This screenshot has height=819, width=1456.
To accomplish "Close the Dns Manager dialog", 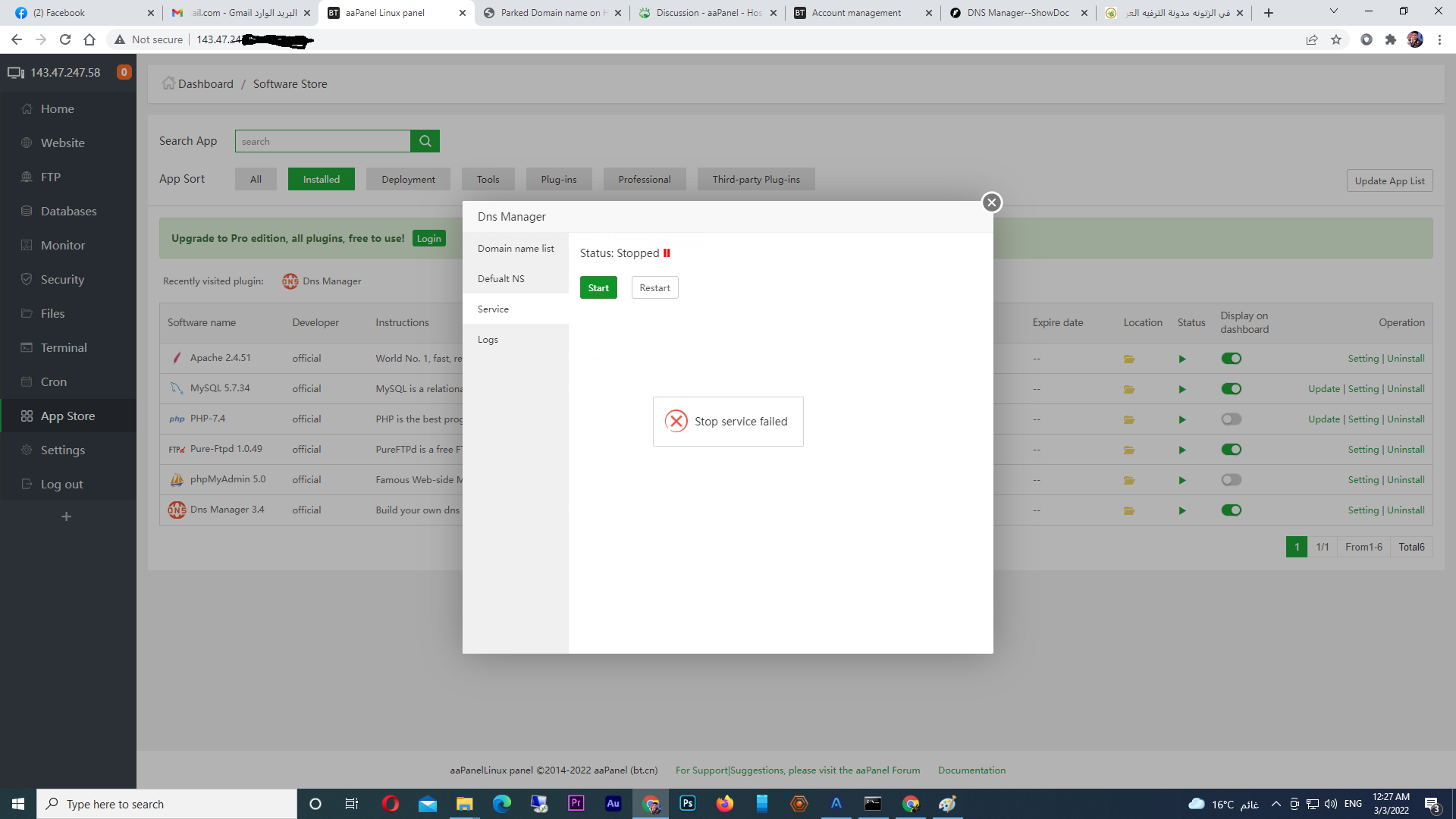I will click(991, 202).
